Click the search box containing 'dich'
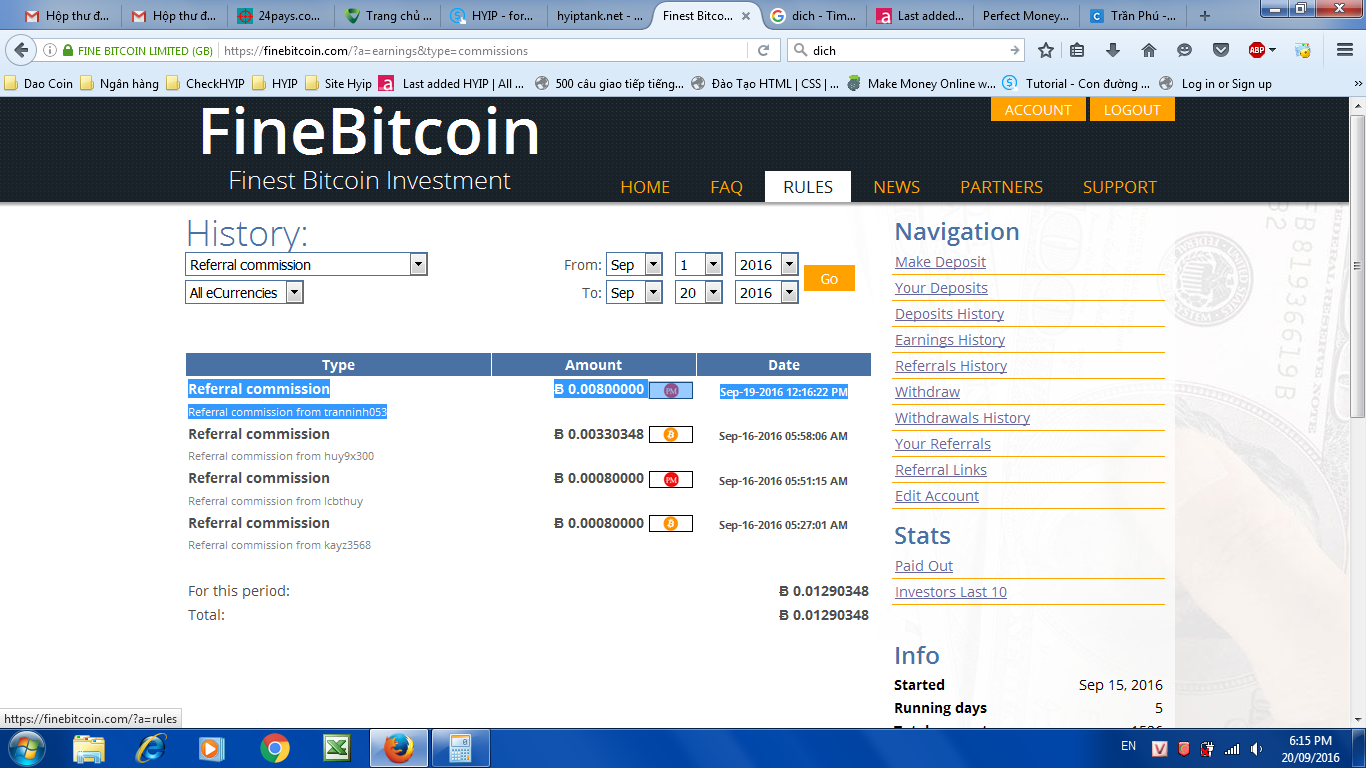Screen dimensions: 1366x768 pos(906,50)
